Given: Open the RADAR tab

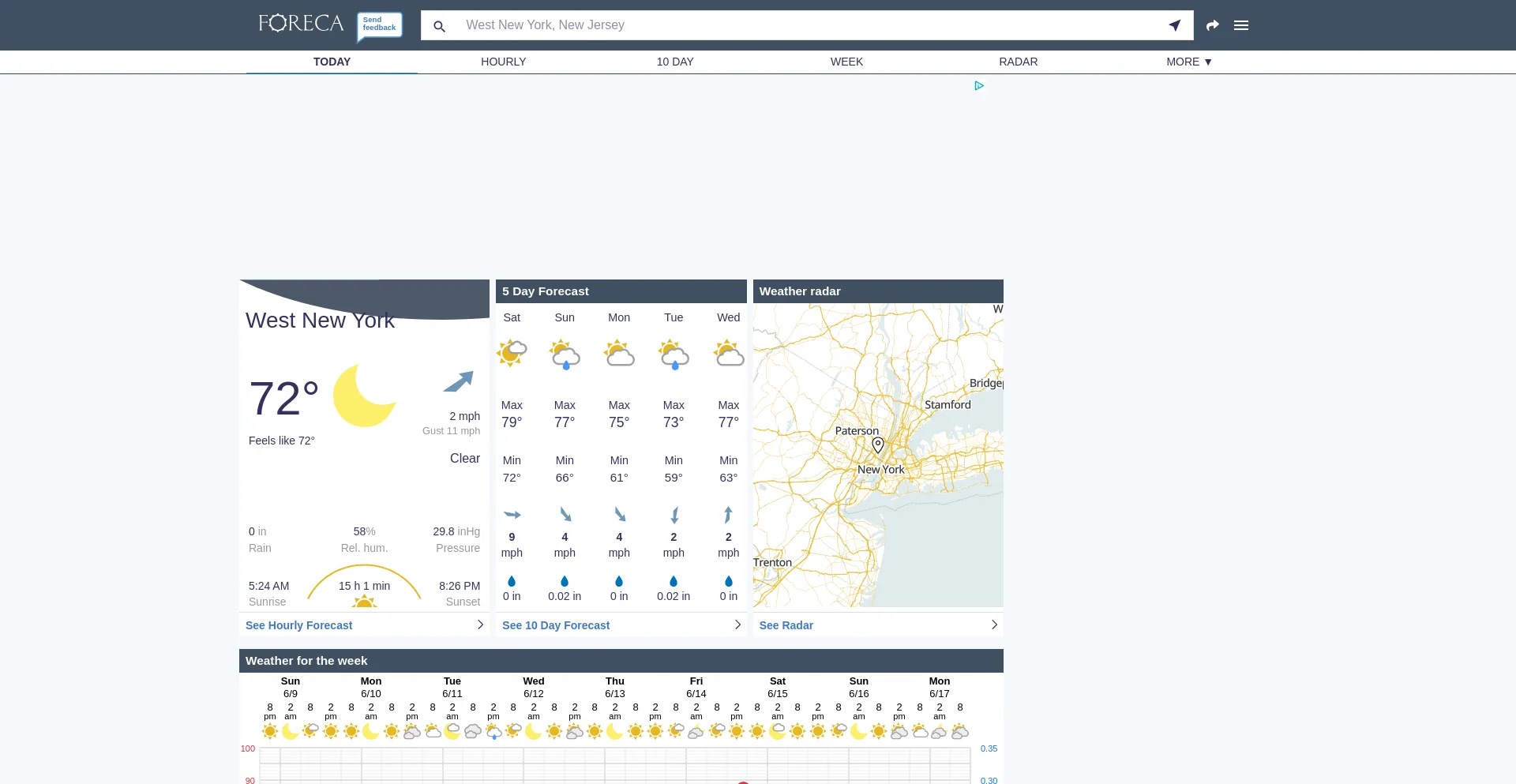Looking at the screenshot, I should [1019, 62].
